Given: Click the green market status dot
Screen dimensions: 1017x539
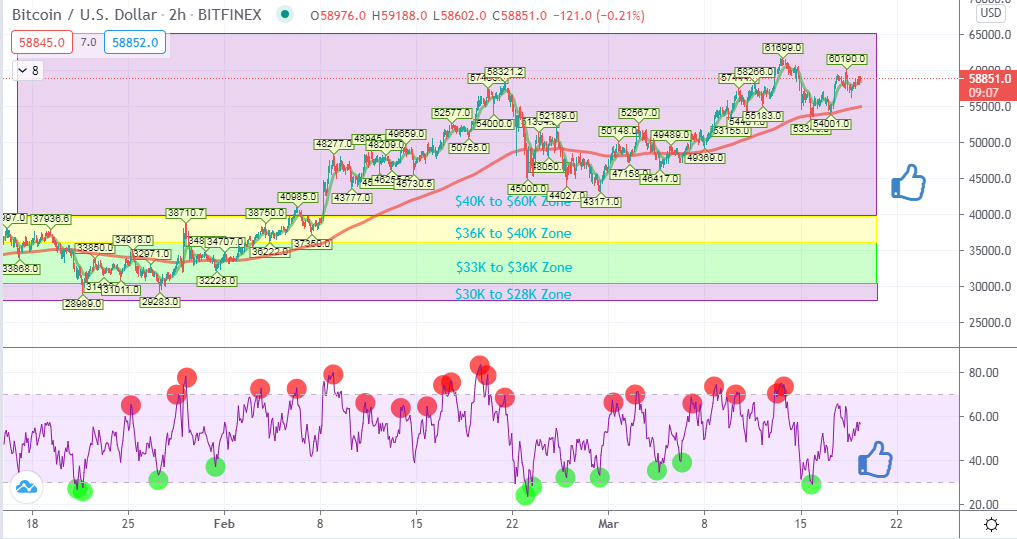Looking at the screenshot, I should point(285,14).
